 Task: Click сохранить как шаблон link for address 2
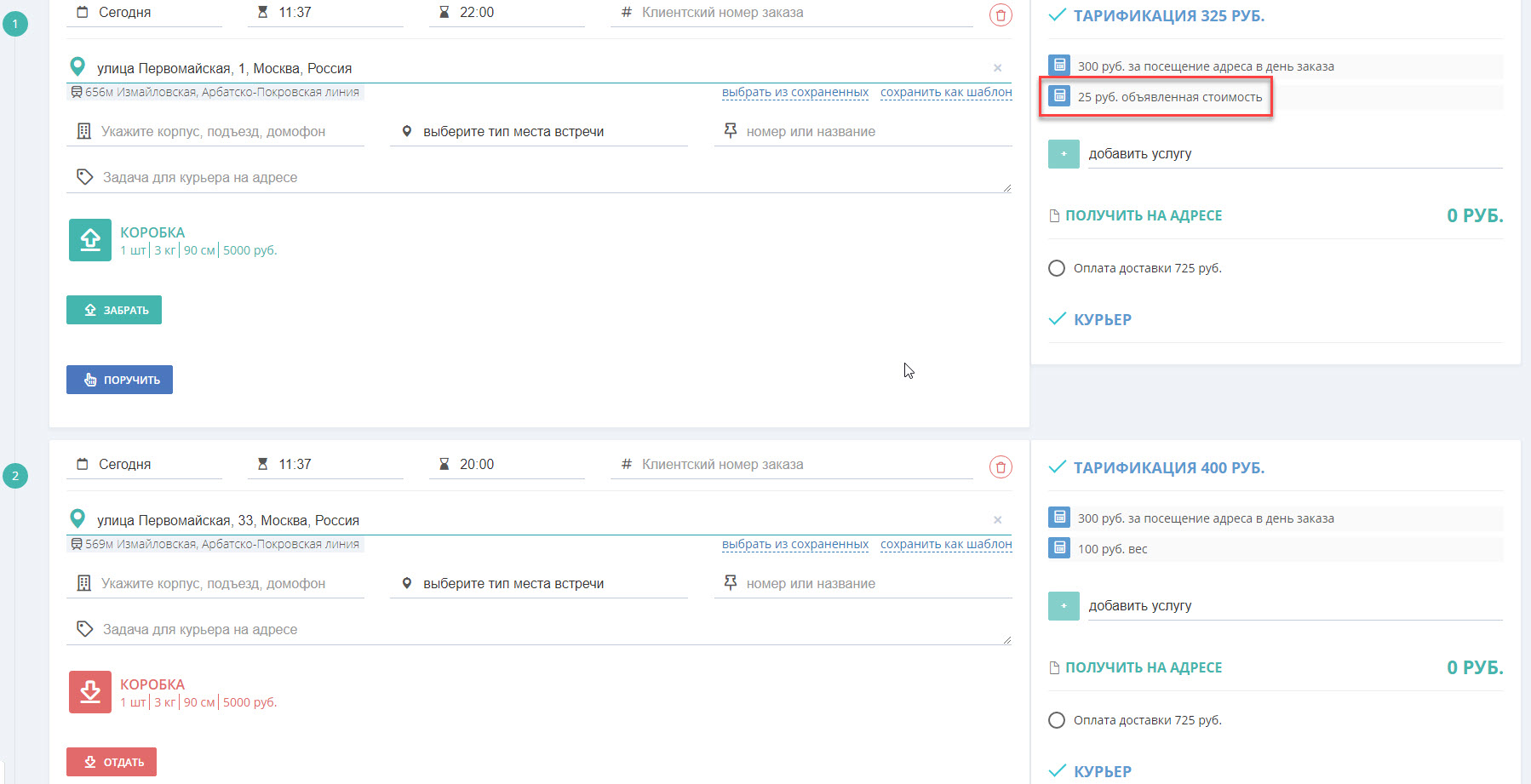pyautogui.click(x=946, y=544)
